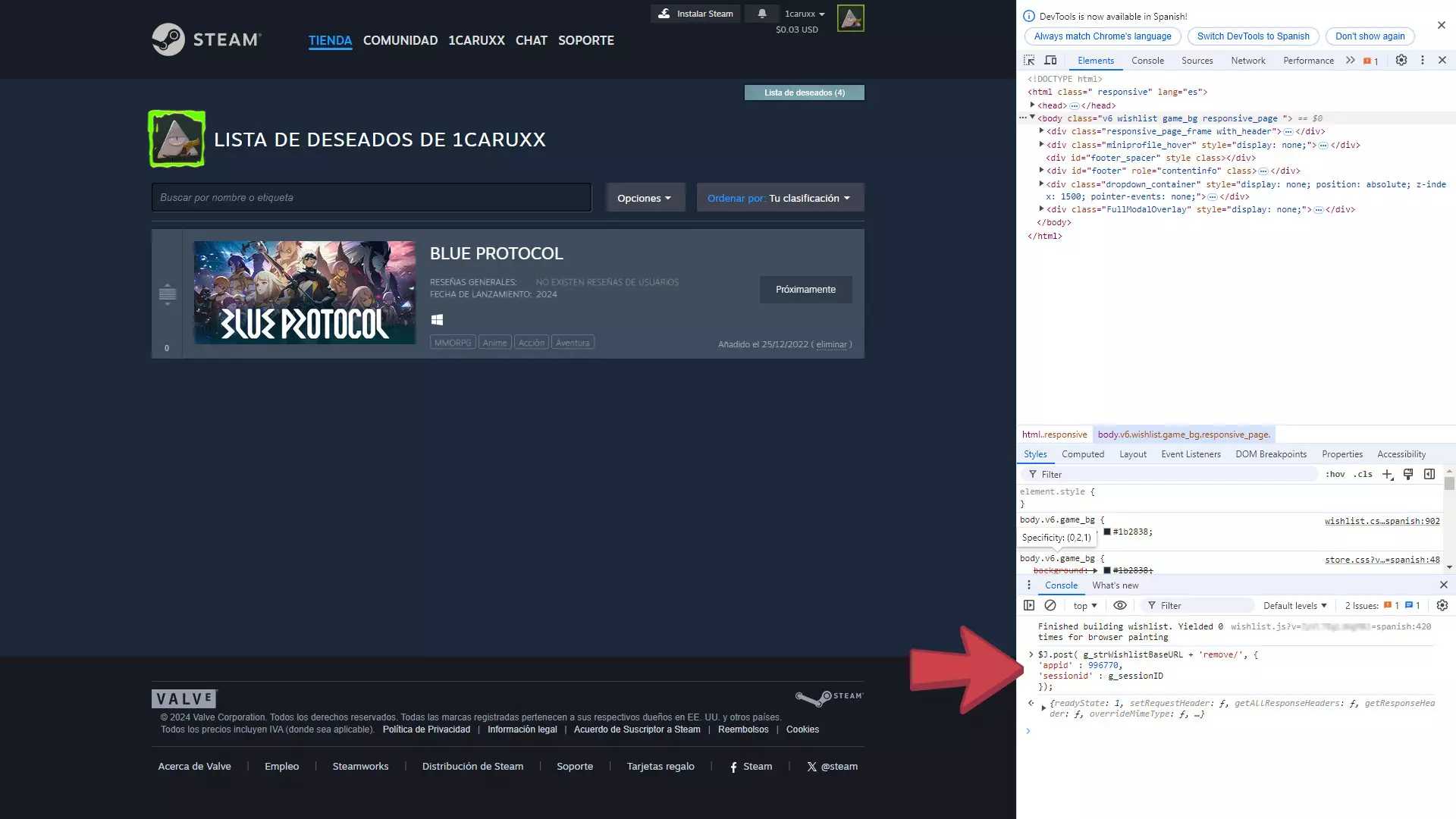
Task: Open the Computed styles tab
Action: [x=1082, y=454]
